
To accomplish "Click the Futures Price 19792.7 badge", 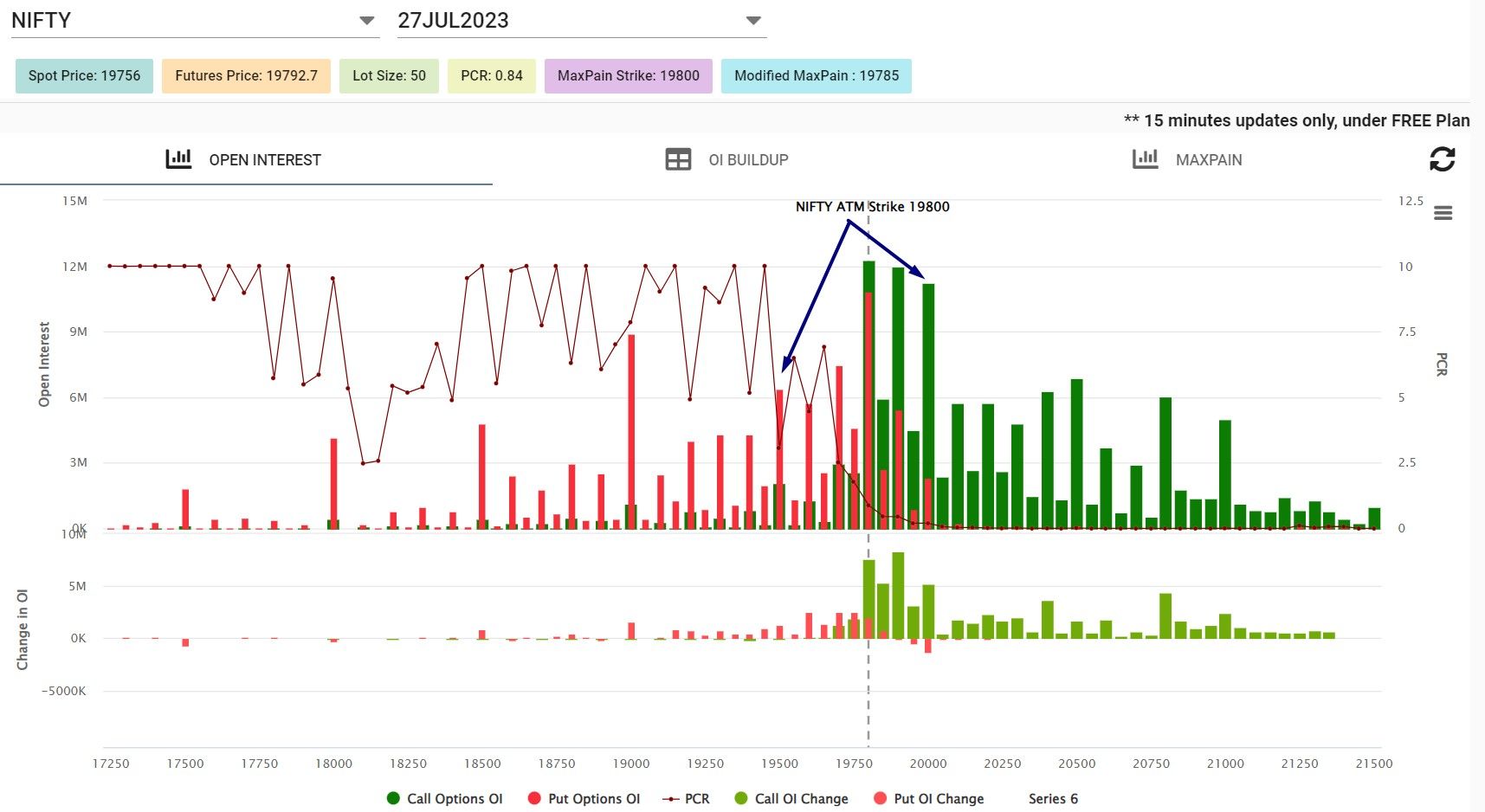I will coord(246,75).
